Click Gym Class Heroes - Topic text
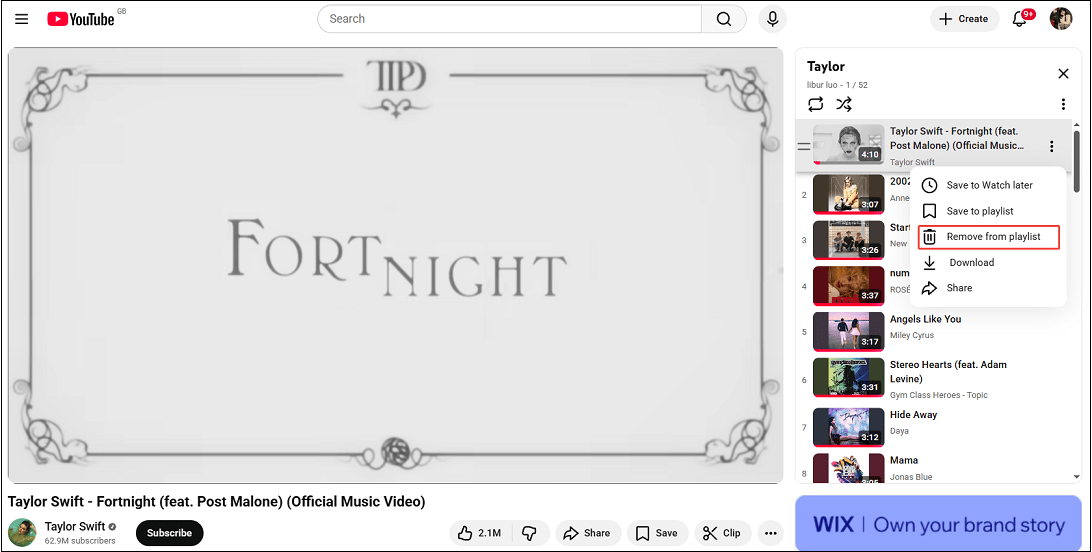The image size is (1092, 552). 938,395
